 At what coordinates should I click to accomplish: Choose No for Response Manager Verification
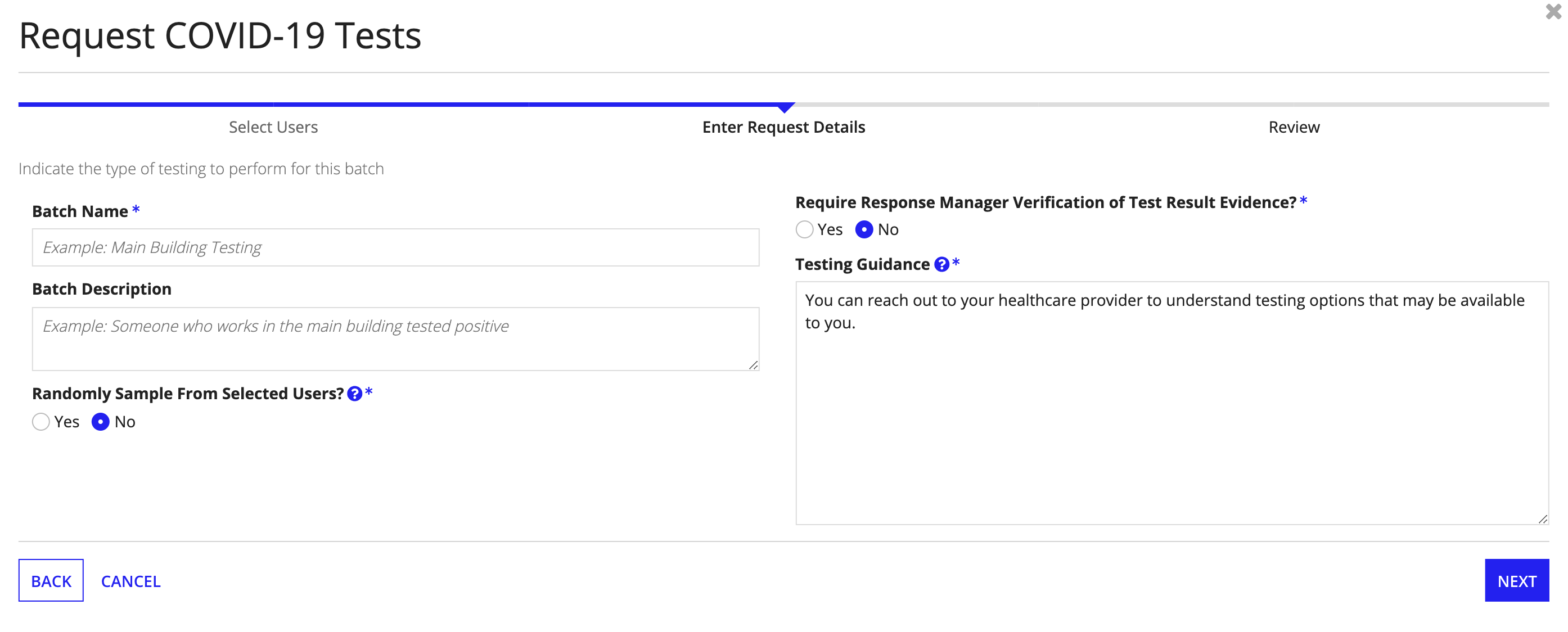coord(864,229)
